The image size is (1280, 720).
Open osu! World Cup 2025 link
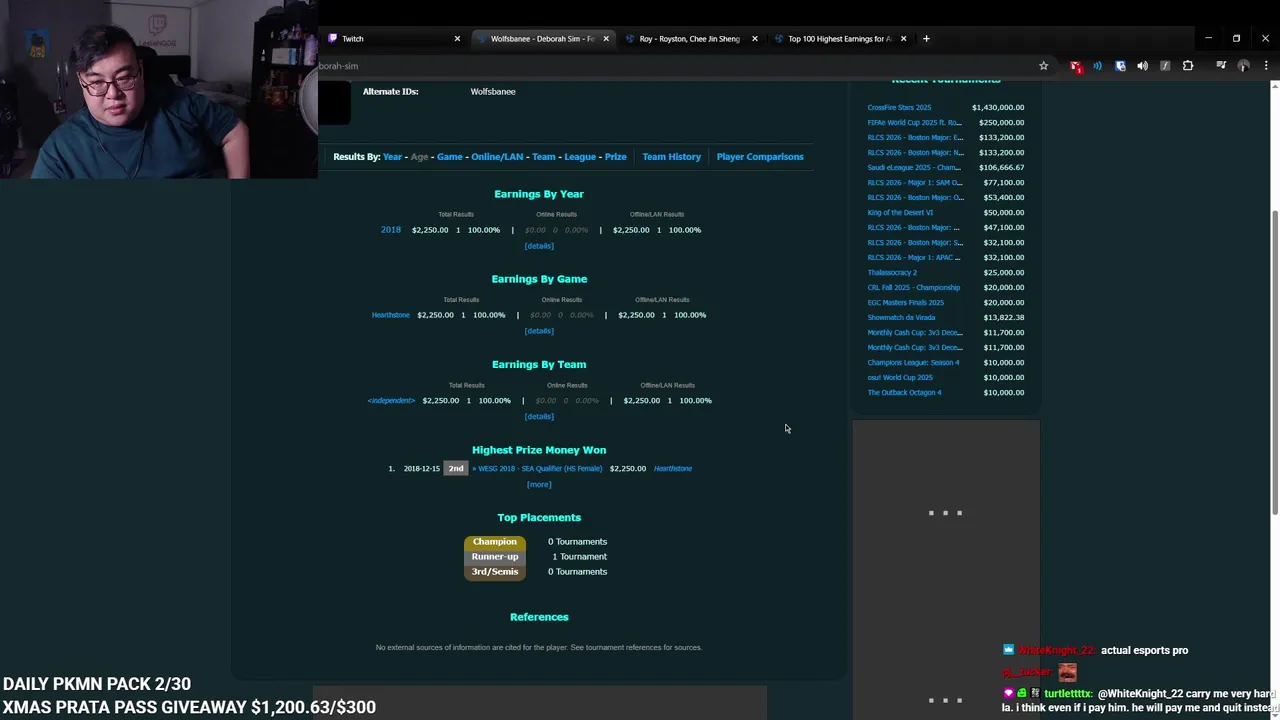coord(900,378)
